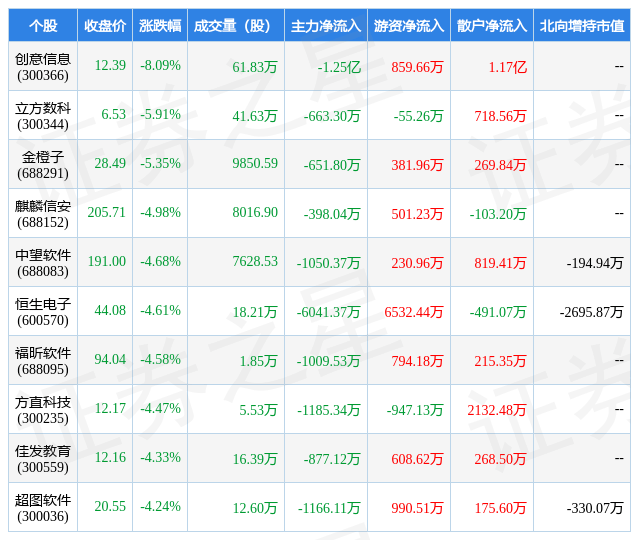Viewport: 631px width, 540px height.
Task: Click closing price 205.71
Action: click(x=107, y=212)
